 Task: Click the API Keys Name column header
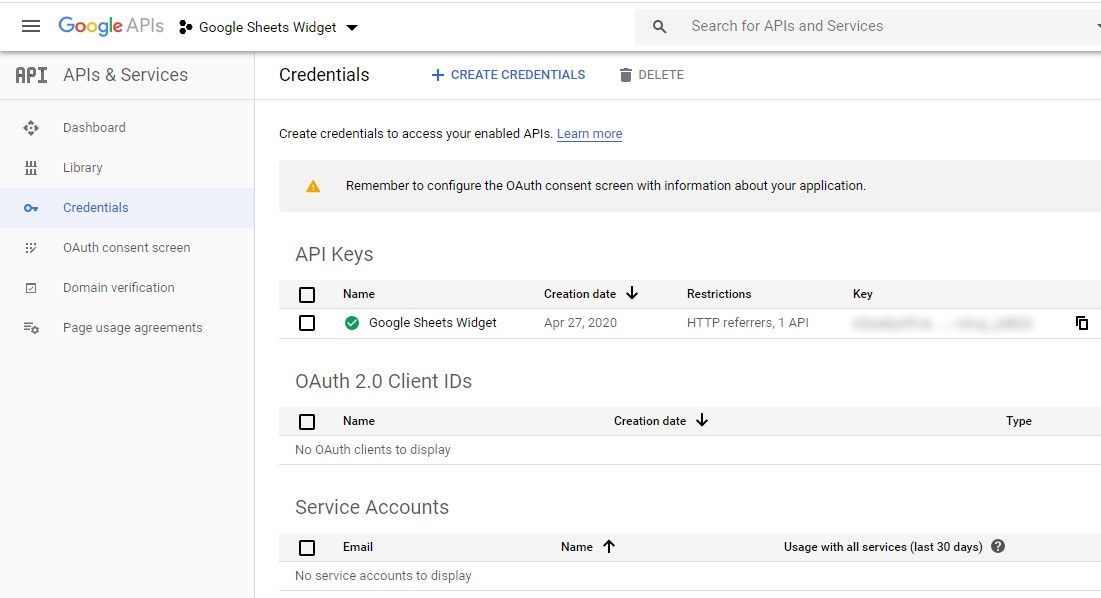click(x=359, y=294)
